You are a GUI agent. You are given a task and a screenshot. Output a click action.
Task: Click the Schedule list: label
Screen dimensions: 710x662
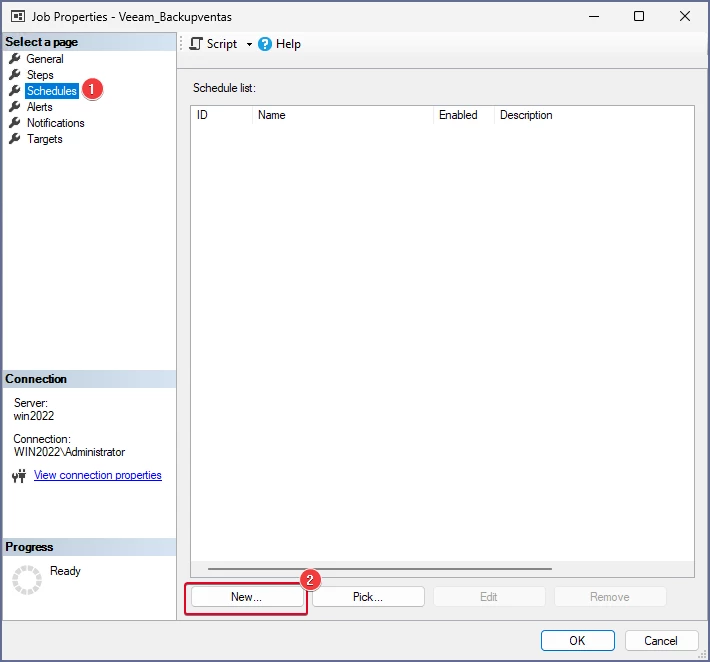[224, 88]
